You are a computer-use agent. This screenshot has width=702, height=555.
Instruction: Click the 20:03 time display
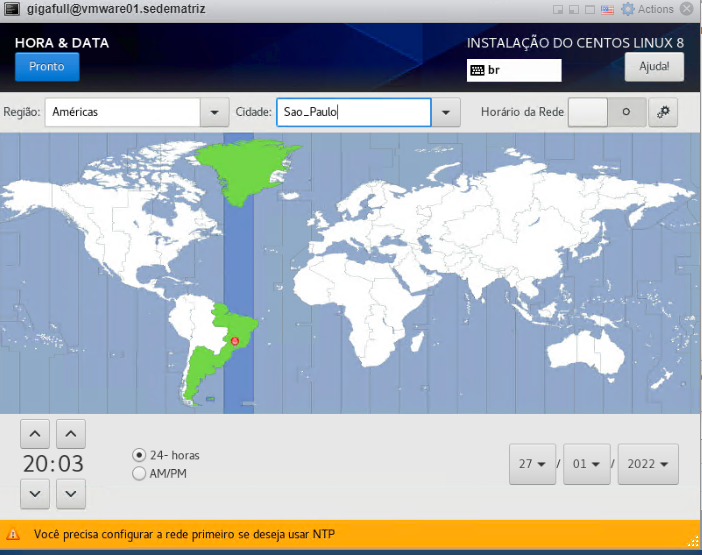(53, 464)
